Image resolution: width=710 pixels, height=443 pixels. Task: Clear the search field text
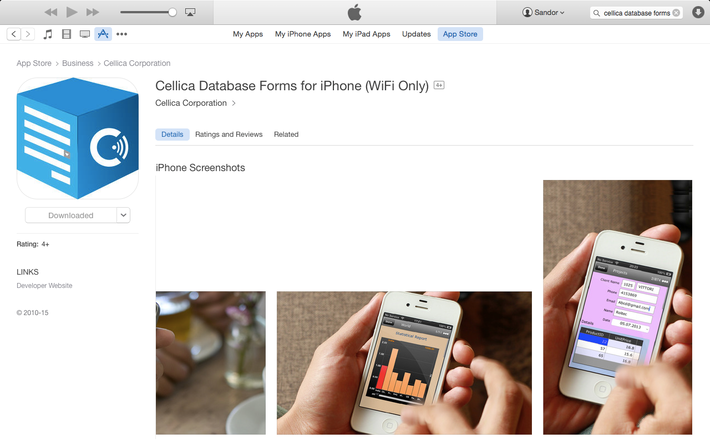(676, 13)
